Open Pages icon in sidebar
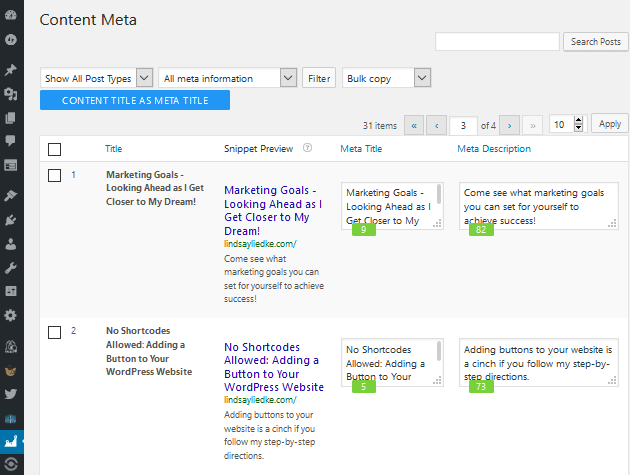630x475 pixels. [x=11, y=118]
